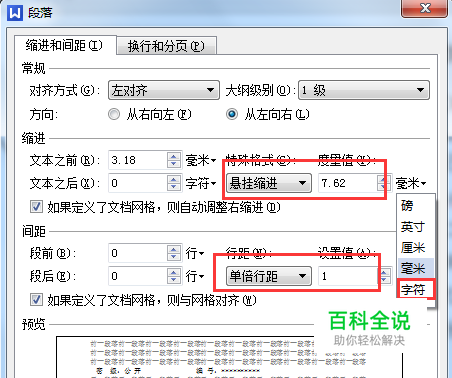Increase the 文本之前 indent value
The width and height of the screenshot is (452, 378).
pos(173,157)
